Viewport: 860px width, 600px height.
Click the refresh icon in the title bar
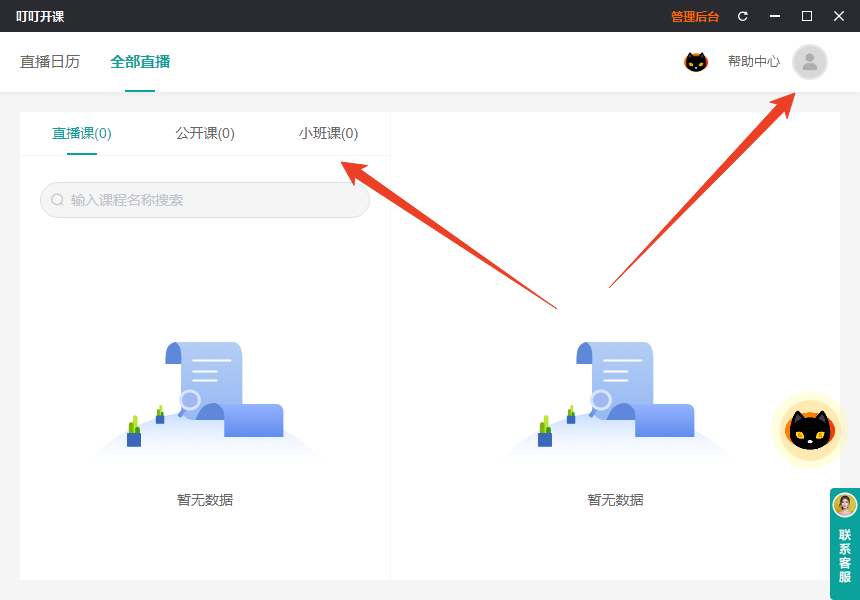[743, 16]
